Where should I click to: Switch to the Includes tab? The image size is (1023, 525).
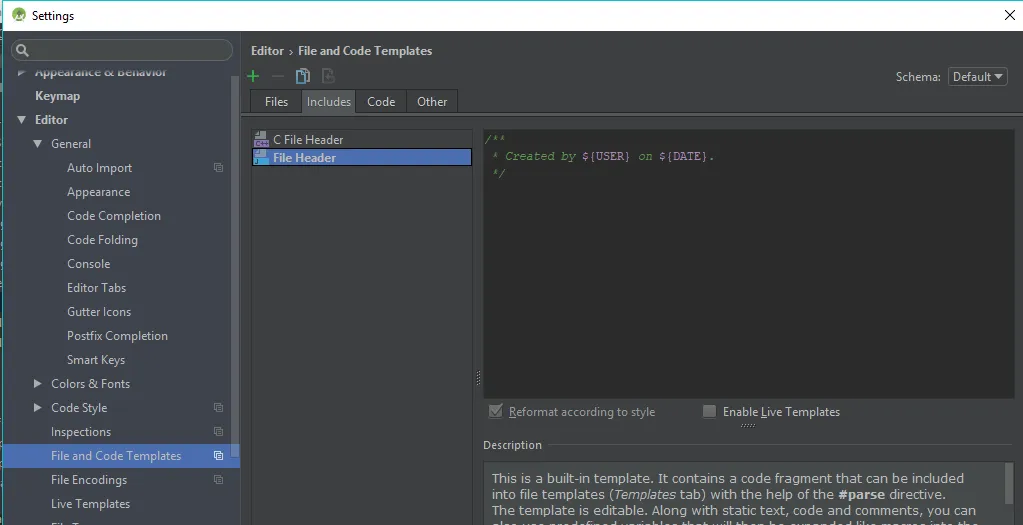tap(329, 102)
